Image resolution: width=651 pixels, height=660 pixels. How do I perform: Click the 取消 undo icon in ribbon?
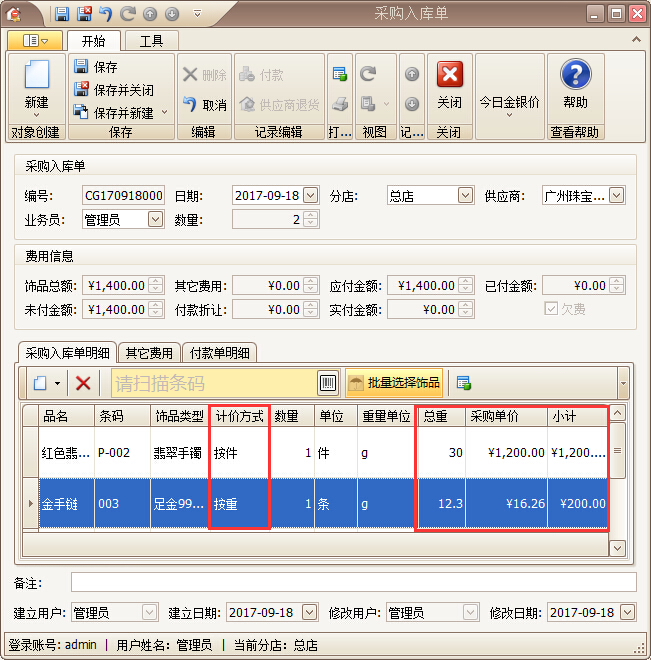pyautogui.click(x=190, y=105)
